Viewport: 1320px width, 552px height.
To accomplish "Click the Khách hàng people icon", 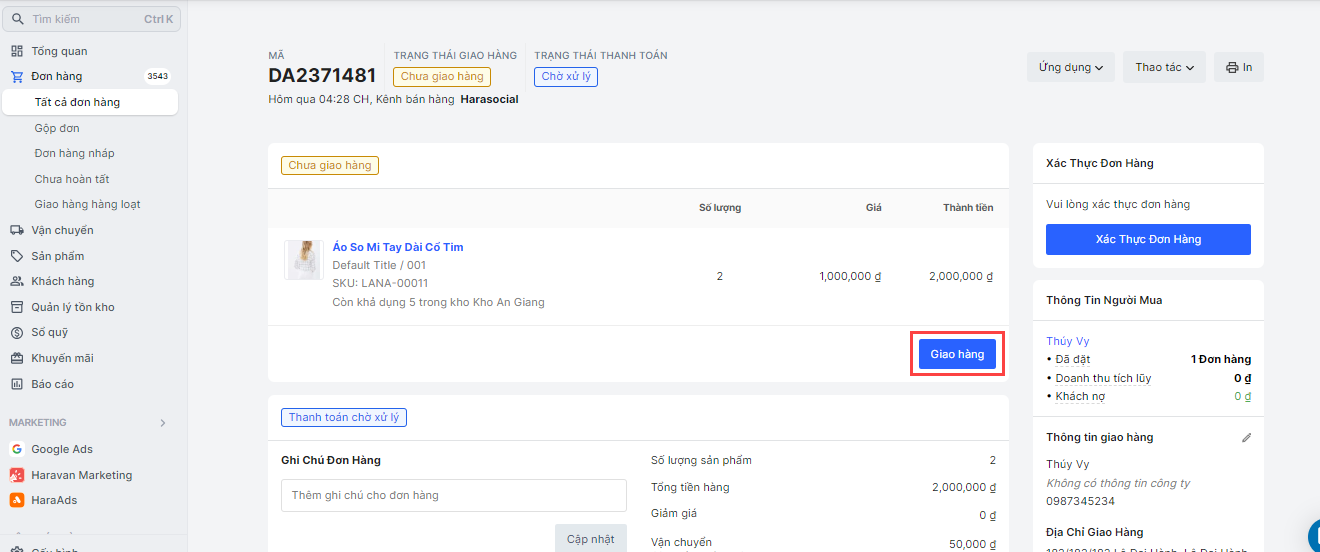I will point(17,281).
